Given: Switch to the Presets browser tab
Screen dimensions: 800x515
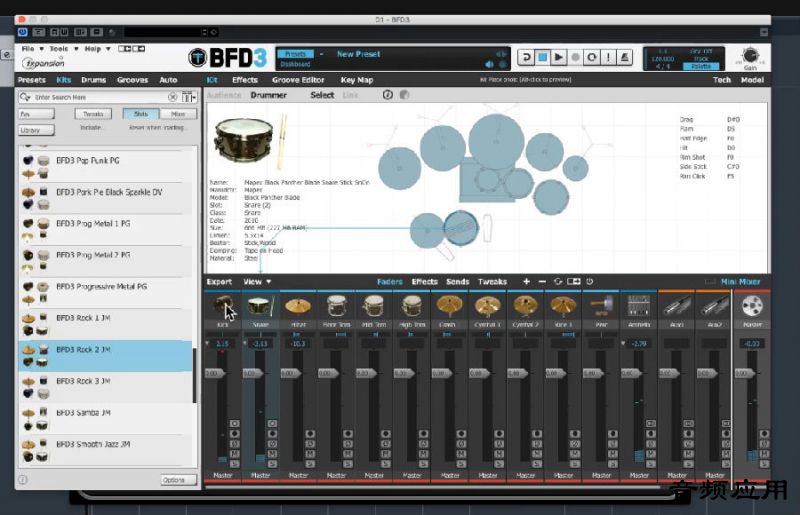Looking at the screenshot, I should (32, 80).
